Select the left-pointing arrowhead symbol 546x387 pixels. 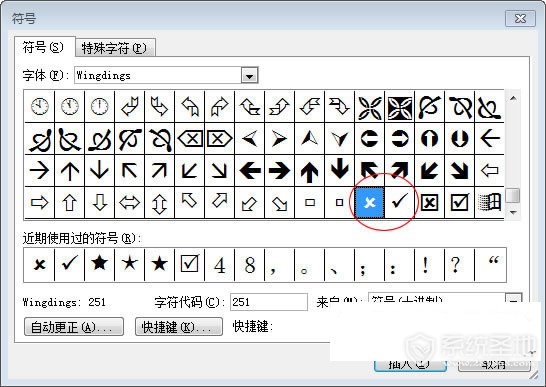[x=250, y=139]
